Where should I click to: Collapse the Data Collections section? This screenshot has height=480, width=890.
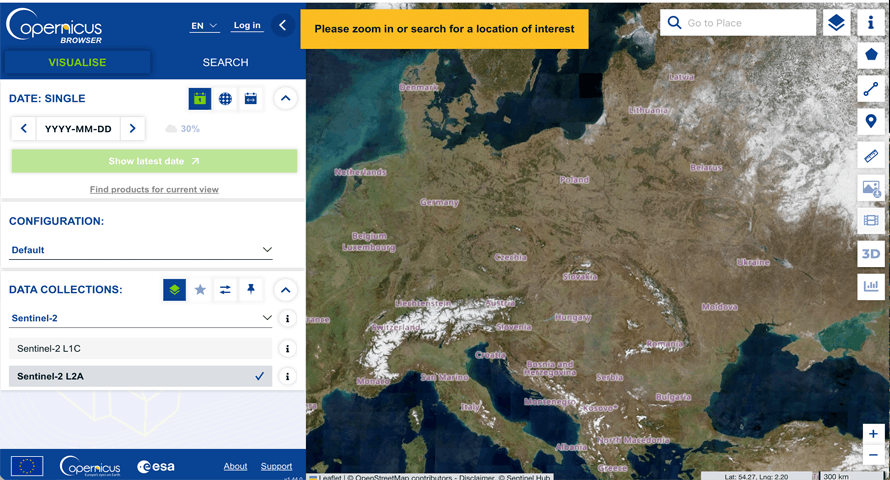286,290
